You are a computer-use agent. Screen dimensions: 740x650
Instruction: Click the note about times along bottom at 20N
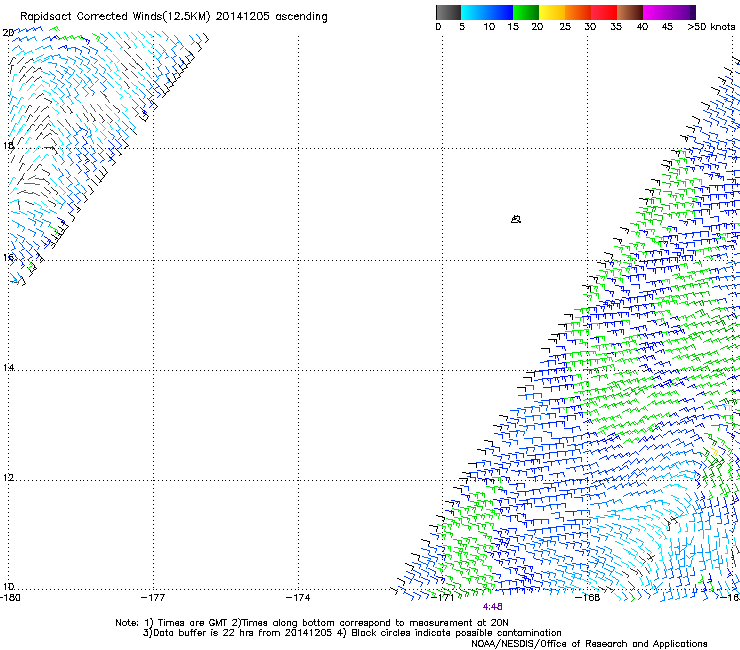click(x=370, y=623)
